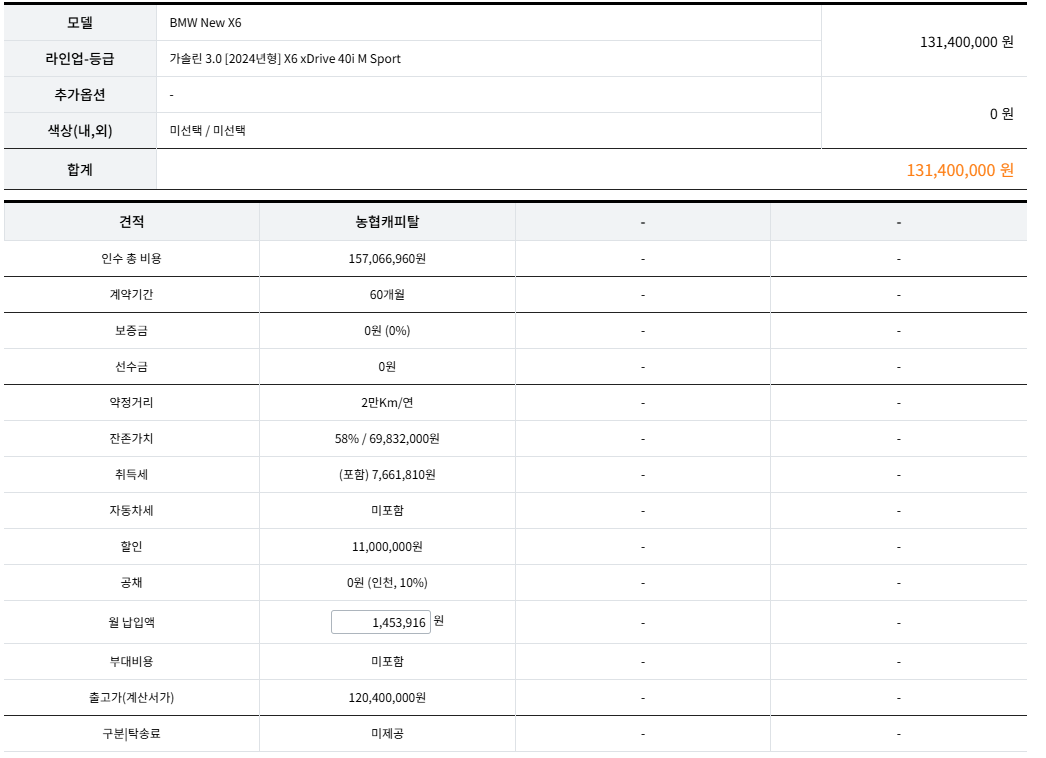Click the 출고가 value 120,400,000원
Image resolution: width=1046 pixels, height=758 pixels.
[x=387, y=698]
